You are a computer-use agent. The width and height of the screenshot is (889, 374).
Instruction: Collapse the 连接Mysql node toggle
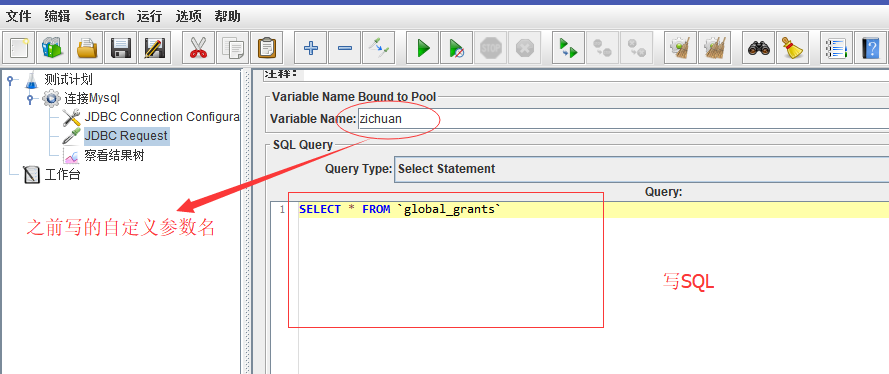coord(30,99)
